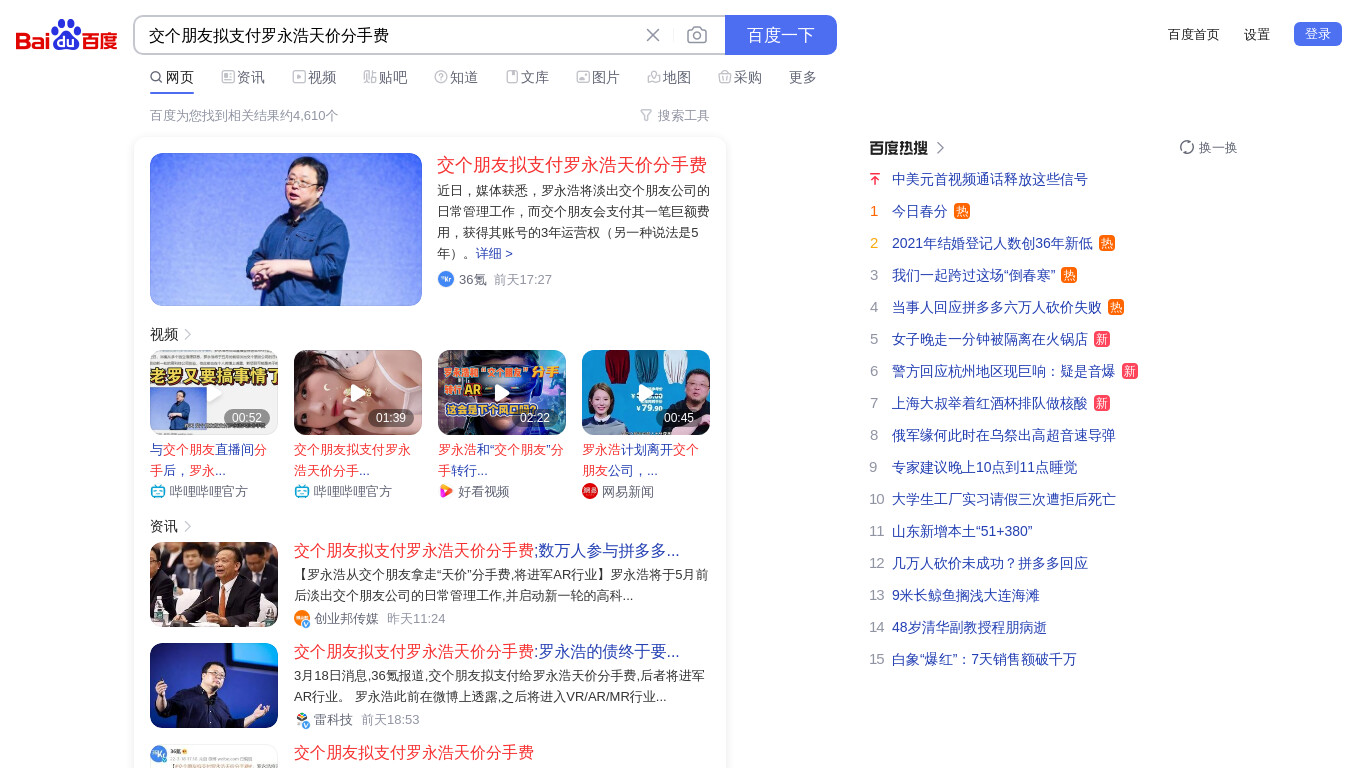Expand the 资讯 section chevron
Screen dimensions: 1366x768
(x=188, y=526)
